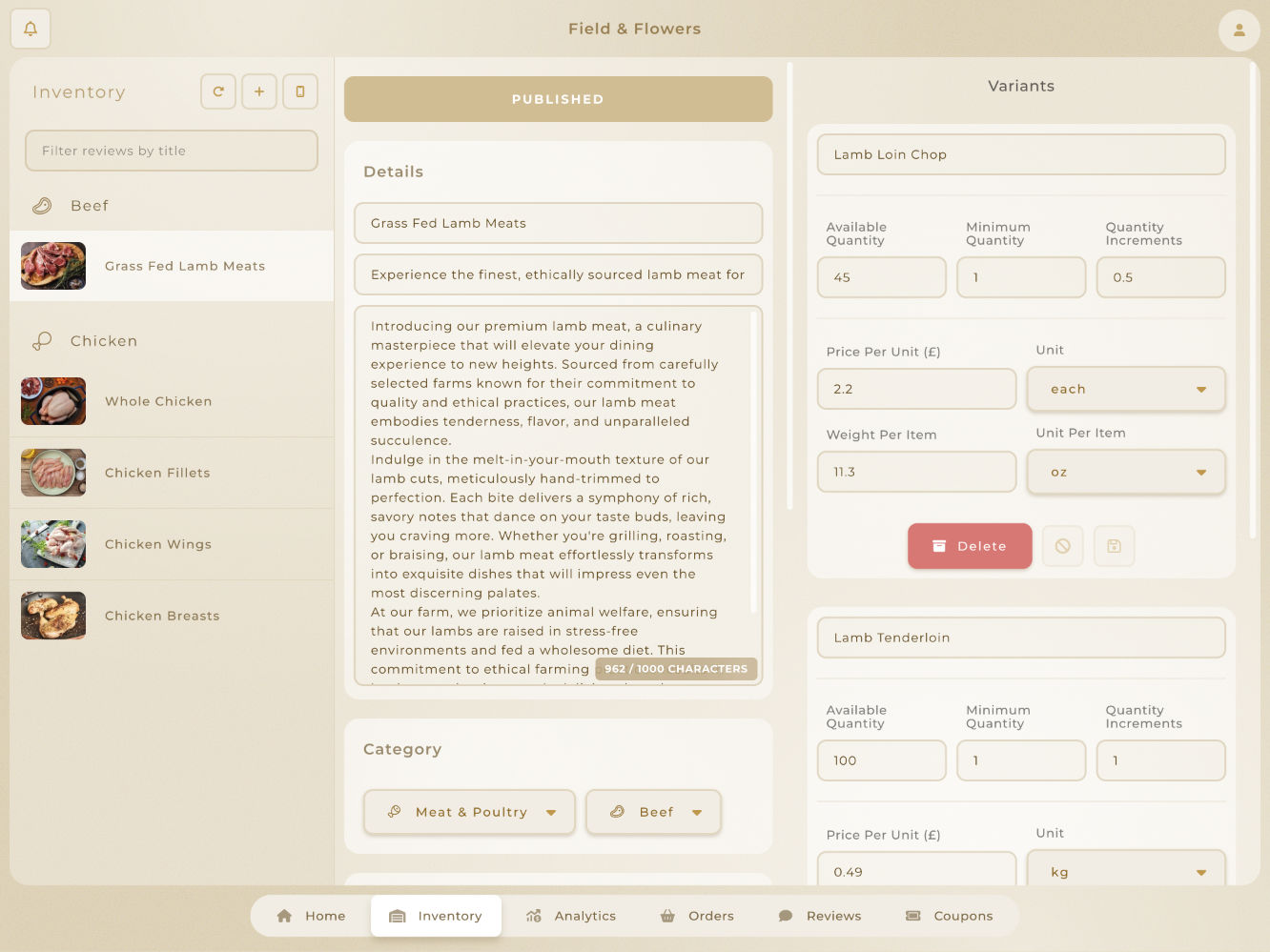Screen dimensions: 1270x952
Task: Click the Reviews speech bubble icon
Action: pyautogui.click(x=786, y=916)
